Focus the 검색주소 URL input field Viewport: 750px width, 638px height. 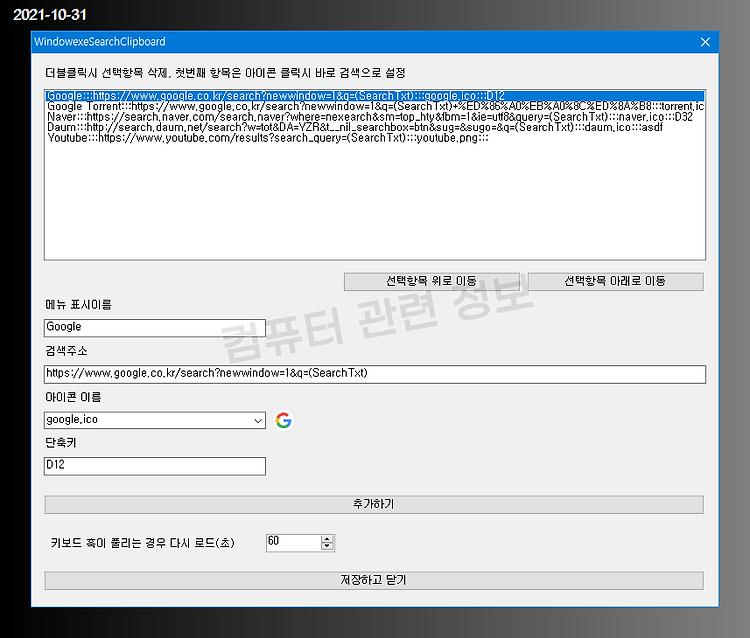point(375,374)
